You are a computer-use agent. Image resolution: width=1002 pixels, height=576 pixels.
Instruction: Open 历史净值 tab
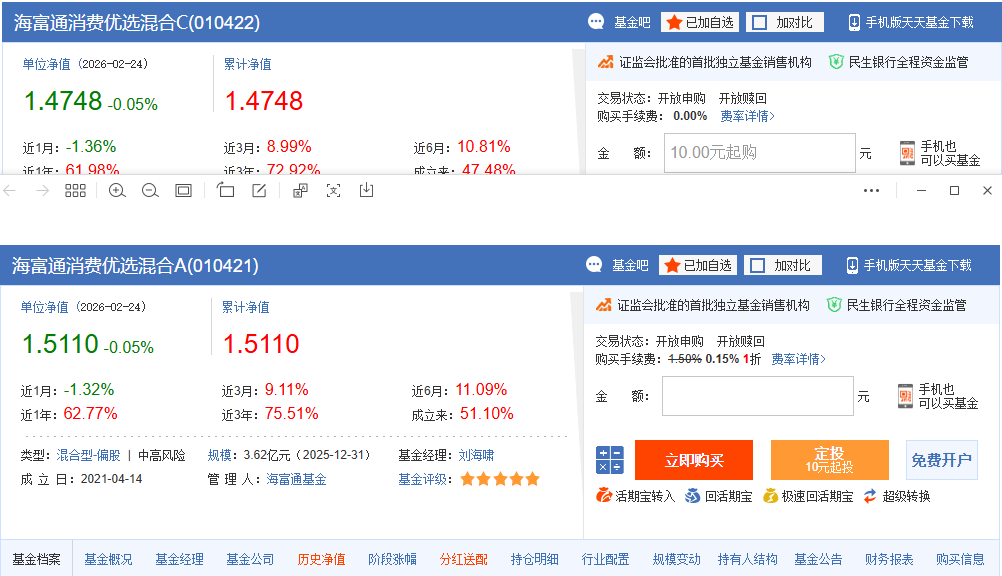coord(321,559)
